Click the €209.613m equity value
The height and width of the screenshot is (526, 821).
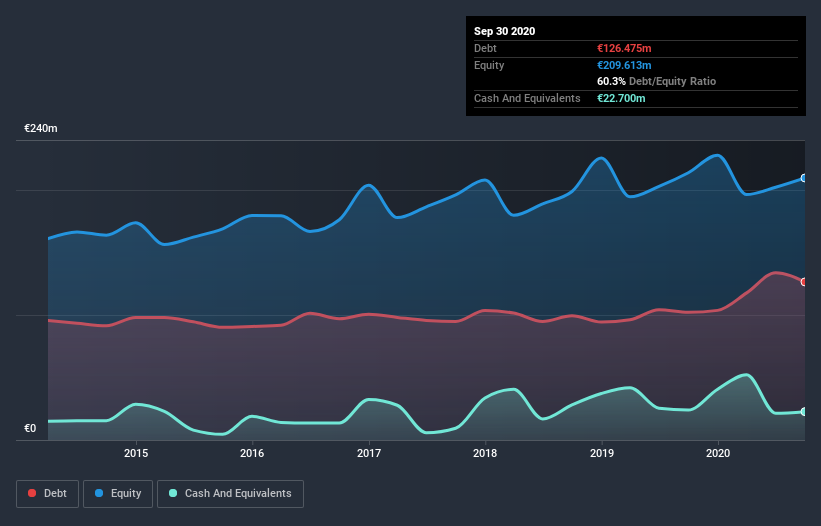coord(624,65)
